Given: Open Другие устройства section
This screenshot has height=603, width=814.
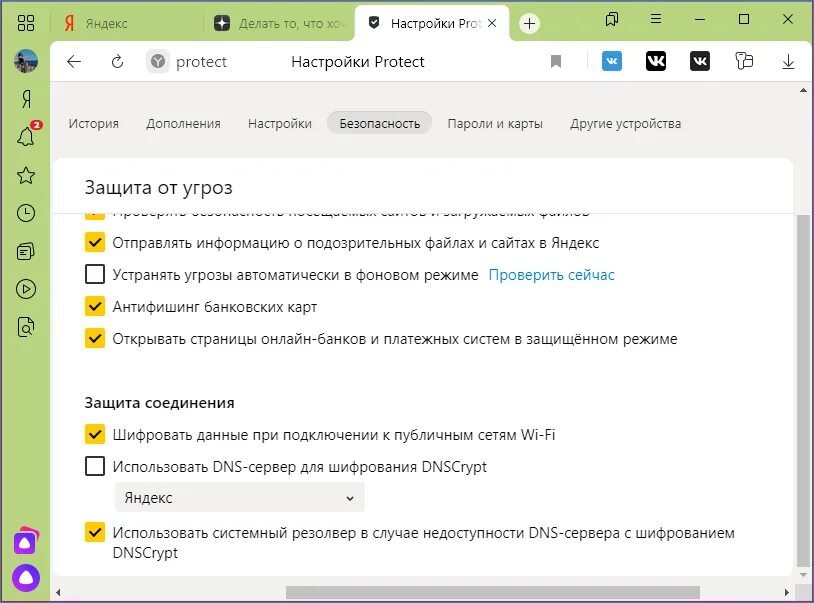Looking at the screenshot, I should [x=625, y=124].
